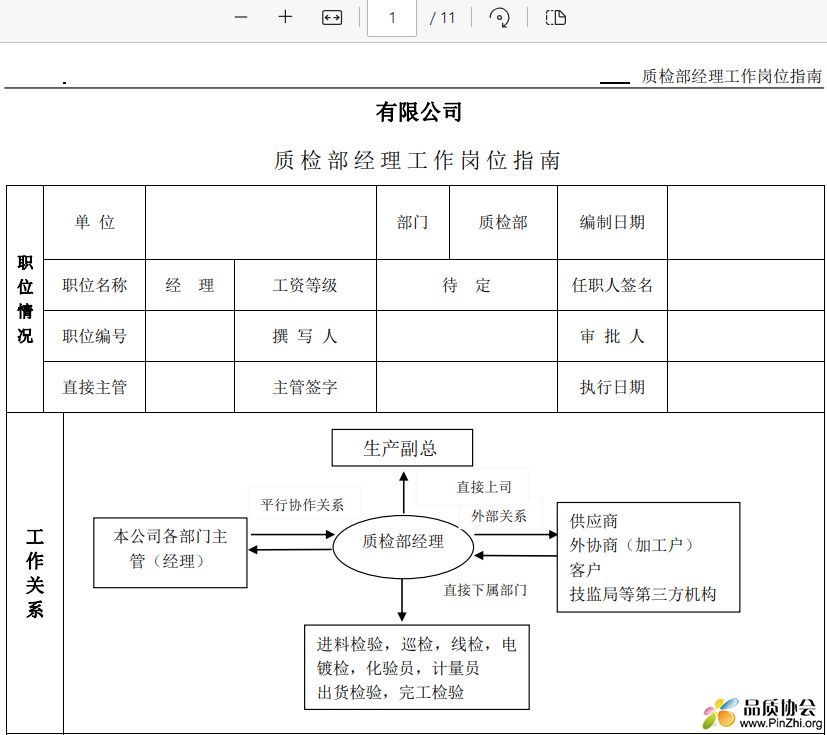Click the 直接下属部门 label

click(485, 590)
